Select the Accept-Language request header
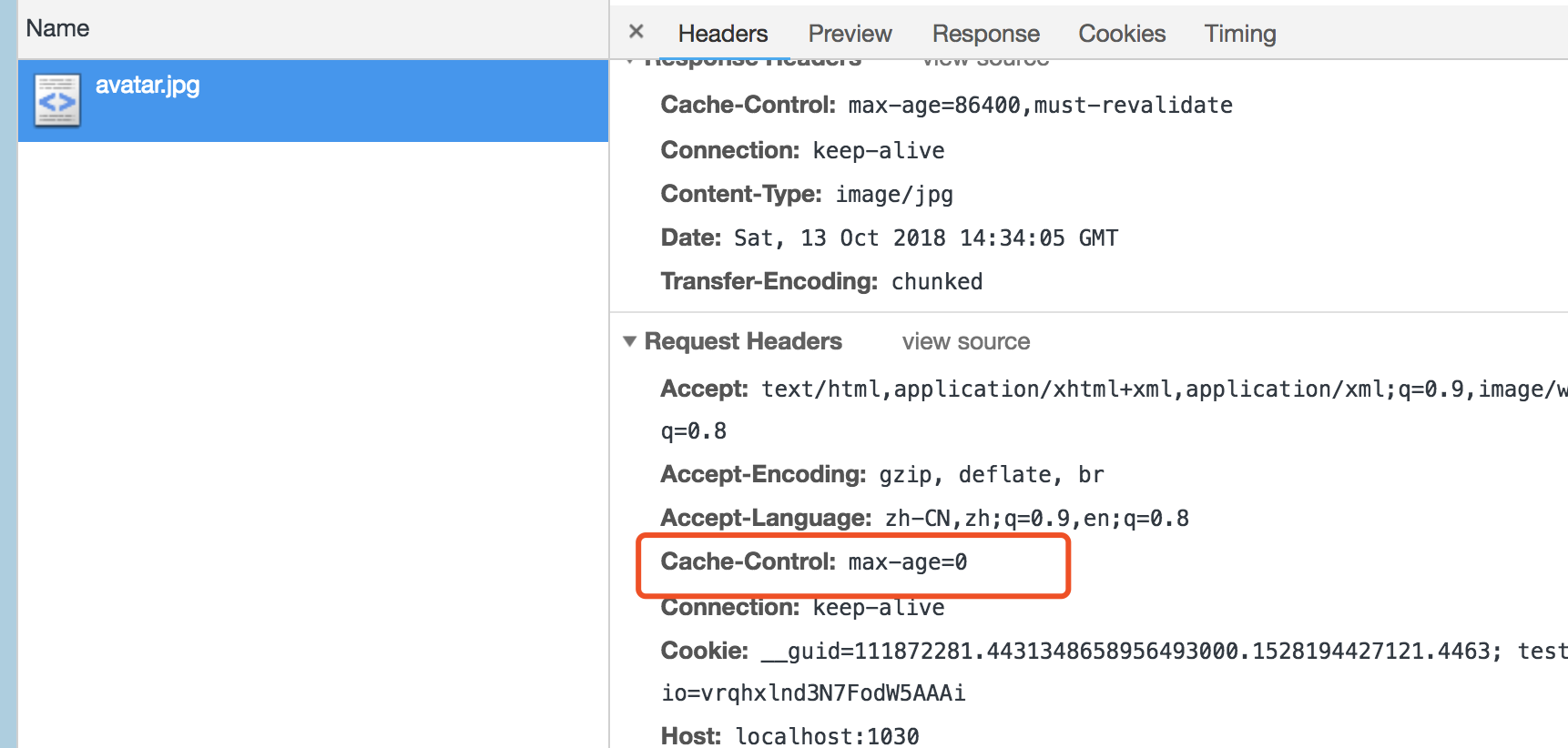 tap(924, 518)
